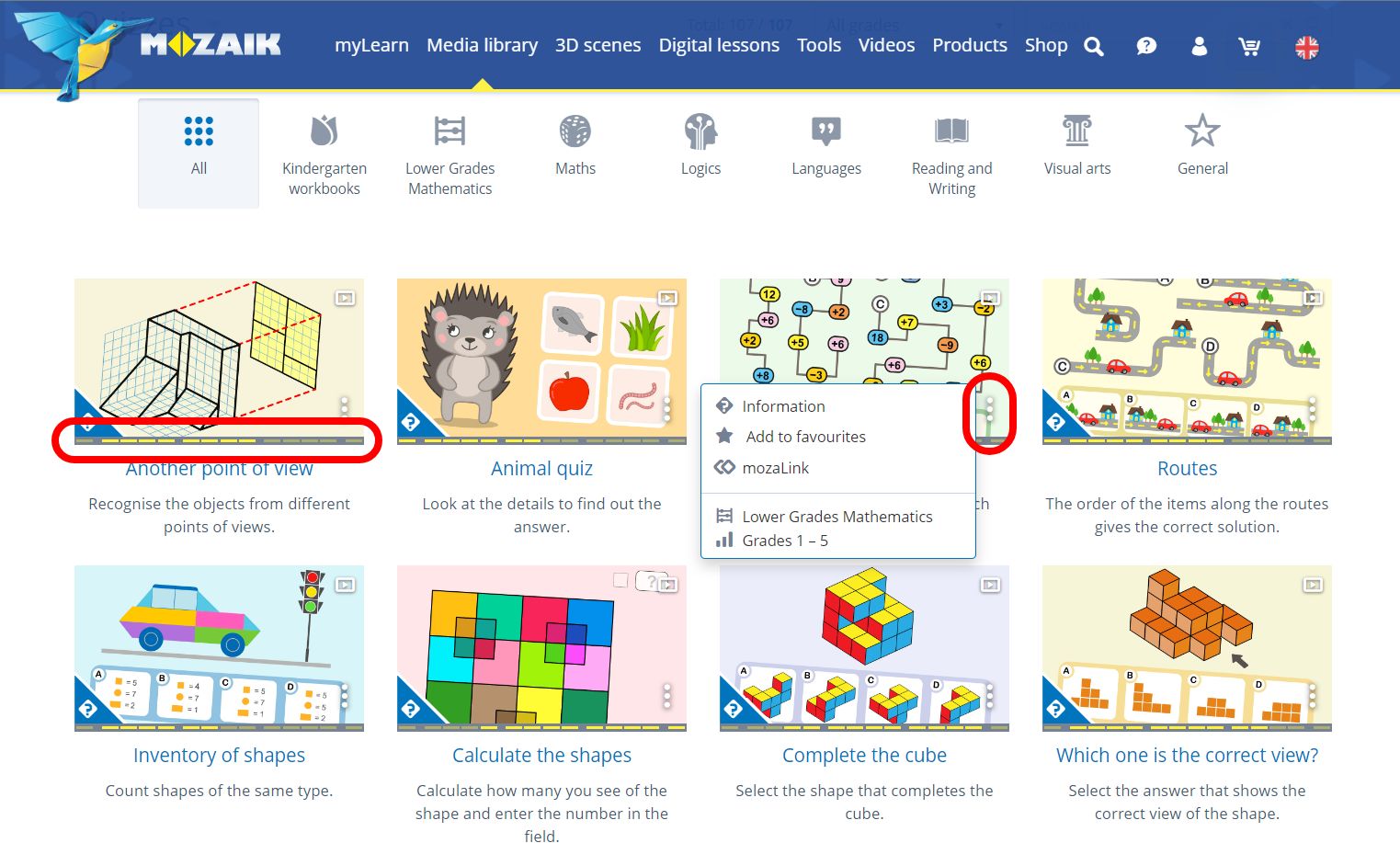Open the Complete the cube link

[864, 755]
